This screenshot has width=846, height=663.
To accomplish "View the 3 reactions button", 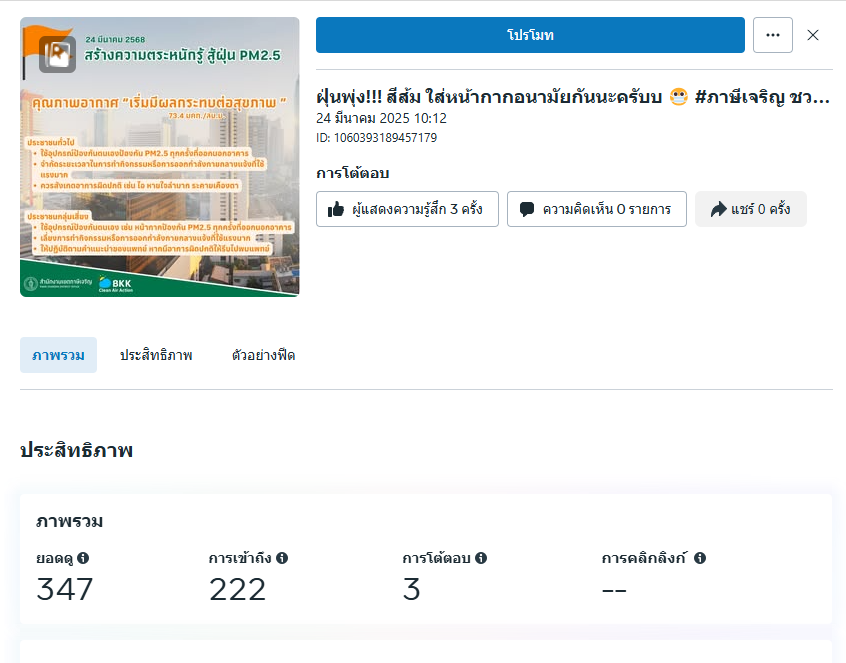I will pos(407,209).
